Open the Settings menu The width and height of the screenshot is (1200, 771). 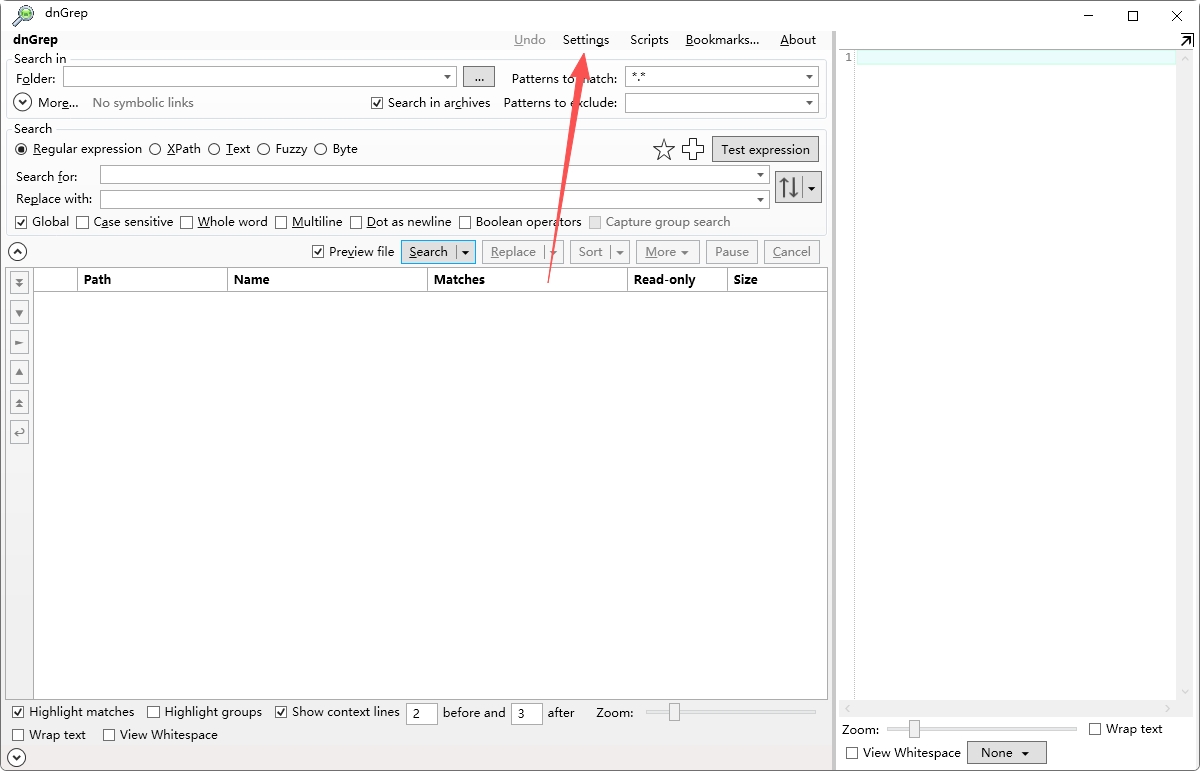pyautogui.click(x=586, y=40)
